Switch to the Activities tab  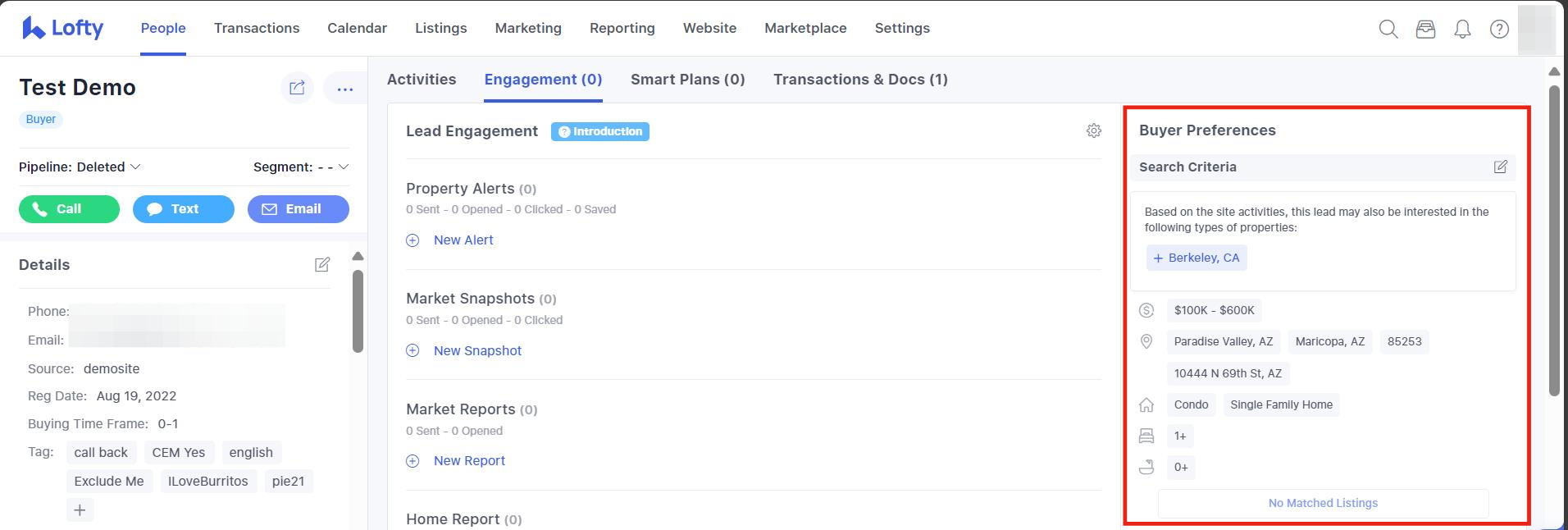tap(422, 80)
